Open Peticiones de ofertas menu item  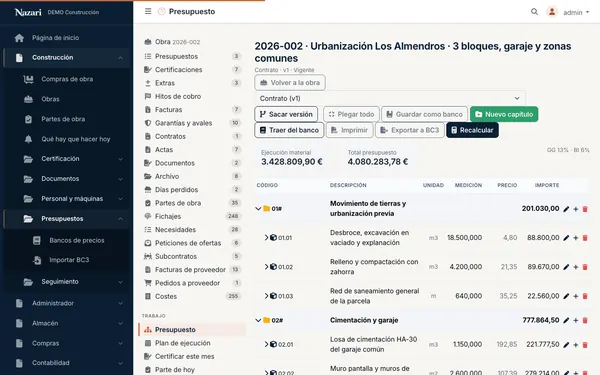coord(192,243)
